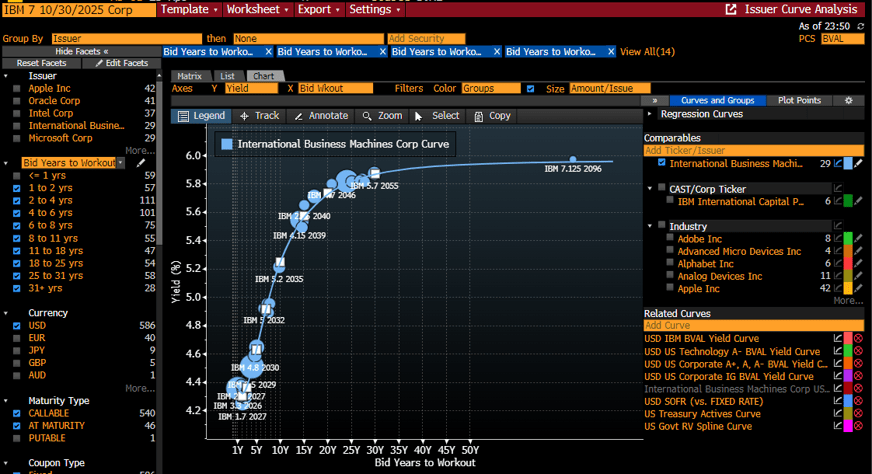Click blue color swatch for International Business Machines
The width and height of the screenshot is (872, 474).
click(x=848, y=164)
